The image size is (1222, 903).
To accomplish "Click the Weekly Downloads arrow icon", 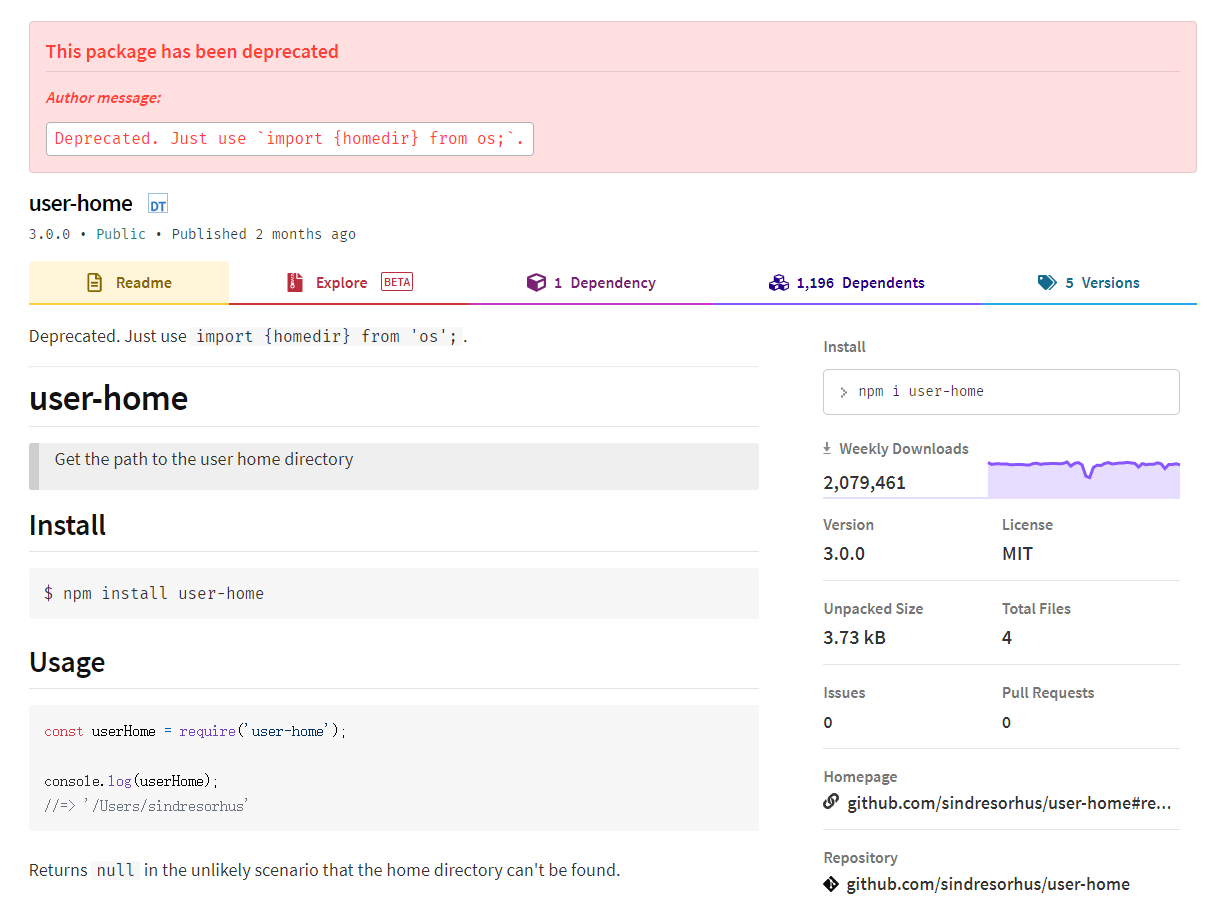I will (x=827, y=449).
